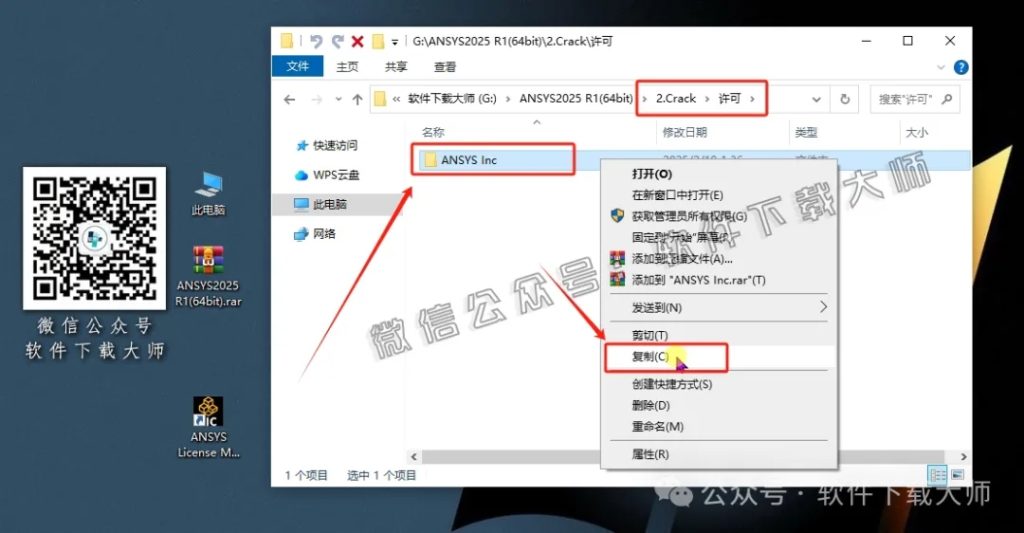Open the 文件 ribbon tab

[297, 66]
